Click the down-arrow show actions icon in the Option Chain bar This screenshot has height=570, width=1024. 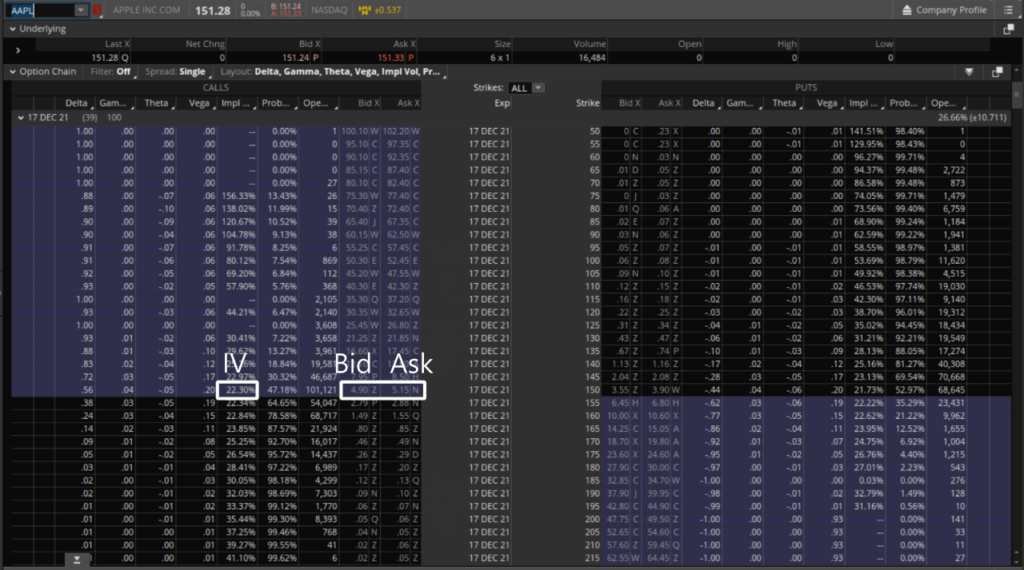pos(969,72)
